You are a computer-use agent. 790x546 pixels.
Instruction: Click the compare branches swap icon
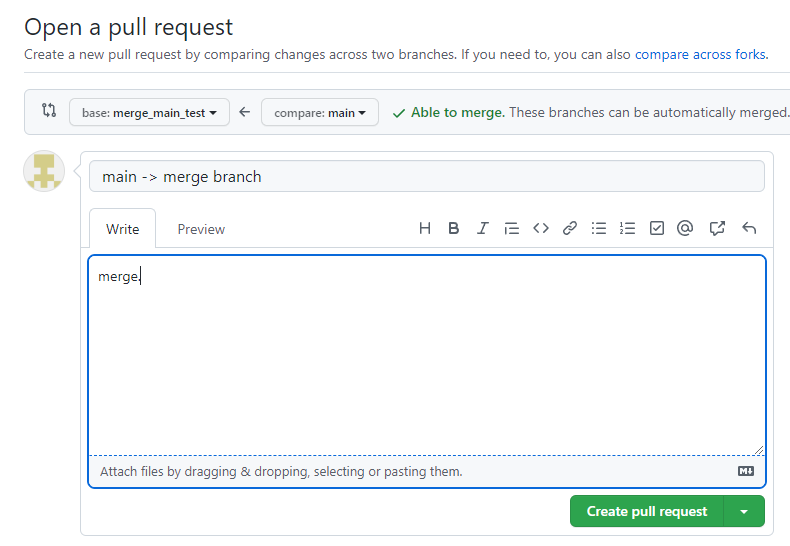pyautogui.click(x=49, y=110)
